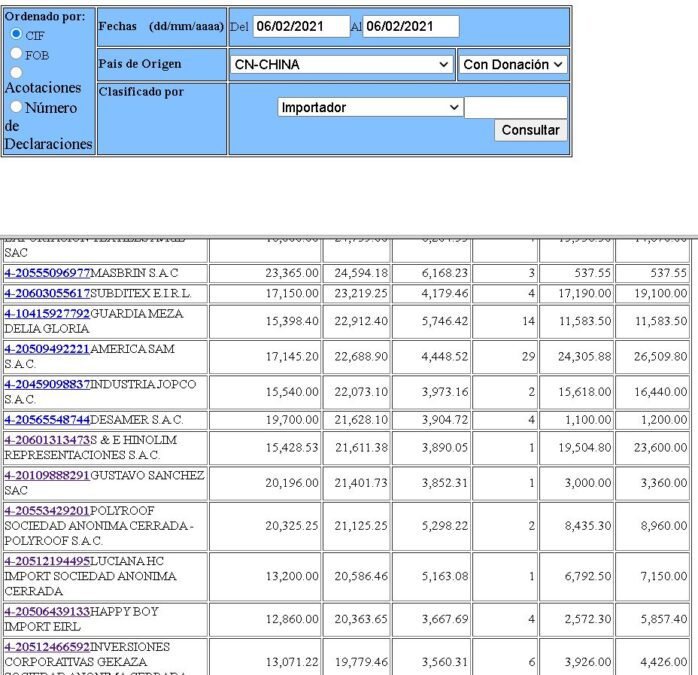Click value 17,150.00 in SUBDITEX row
Viewport: 698px width, 675px height.
tap(292, 293)
